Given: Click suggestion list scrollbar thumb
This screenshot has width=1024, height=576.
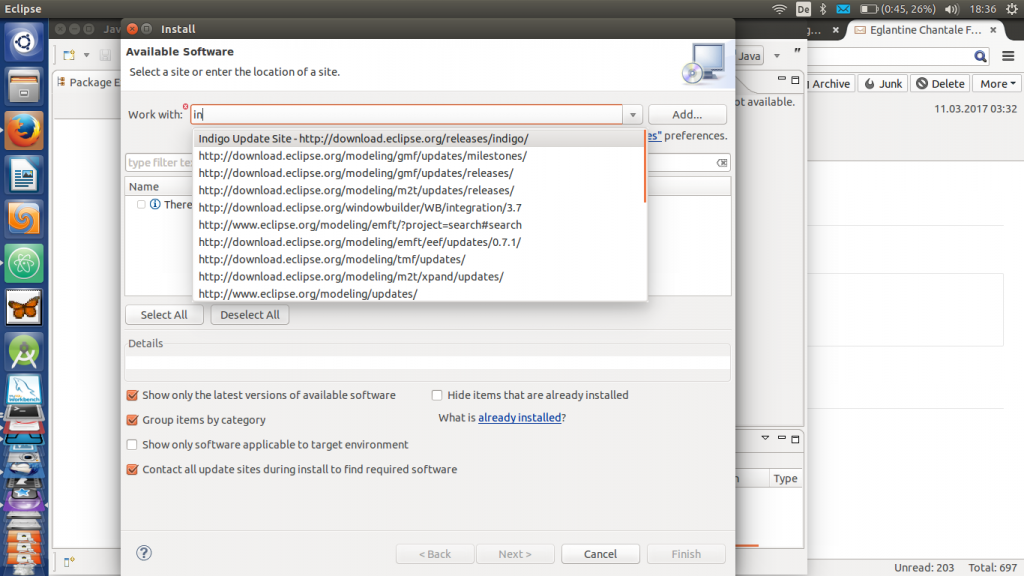Looking at the screenshot, I should pyautogui.click(x=645, y=167).
